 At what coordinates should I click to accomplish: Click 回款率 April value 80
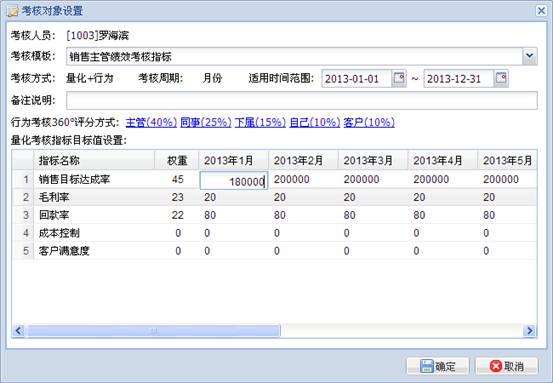[419, 215]
